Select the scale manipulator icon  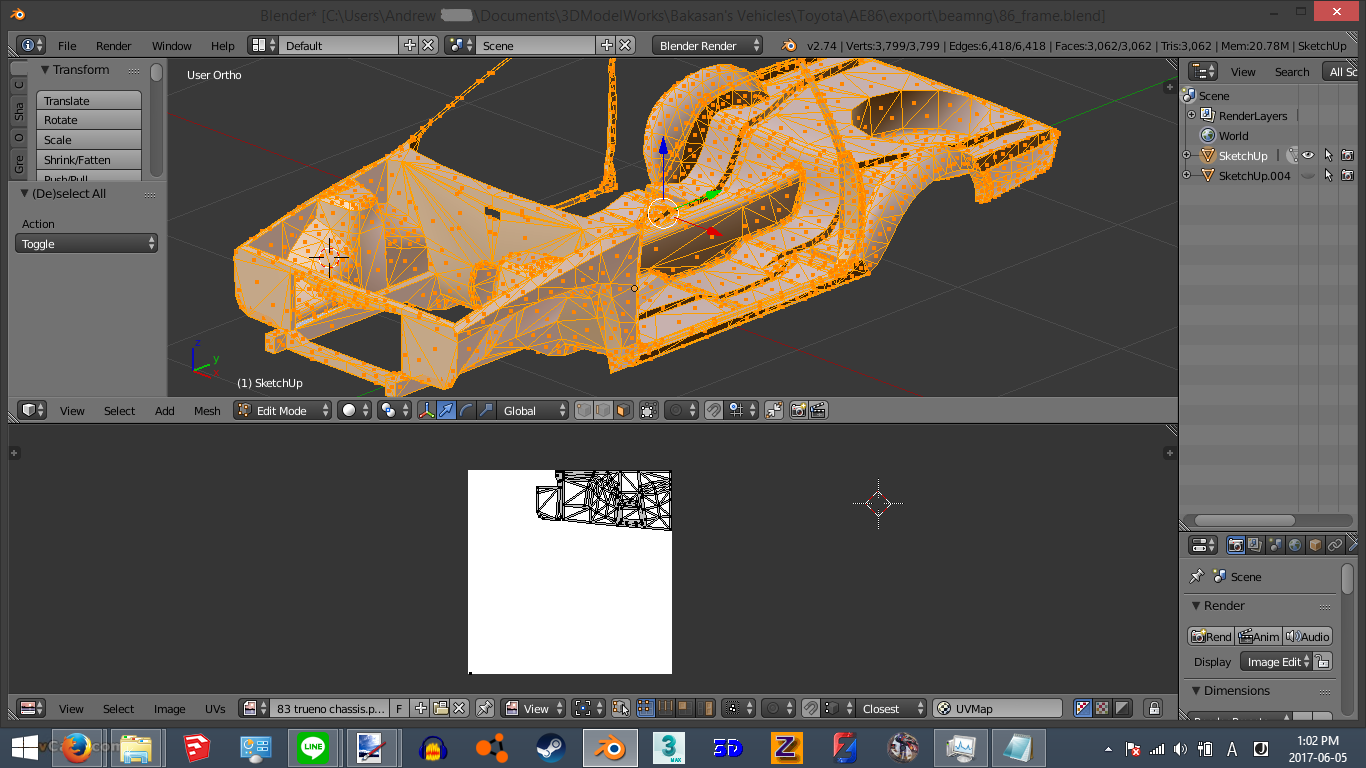(x=486, y=411)
